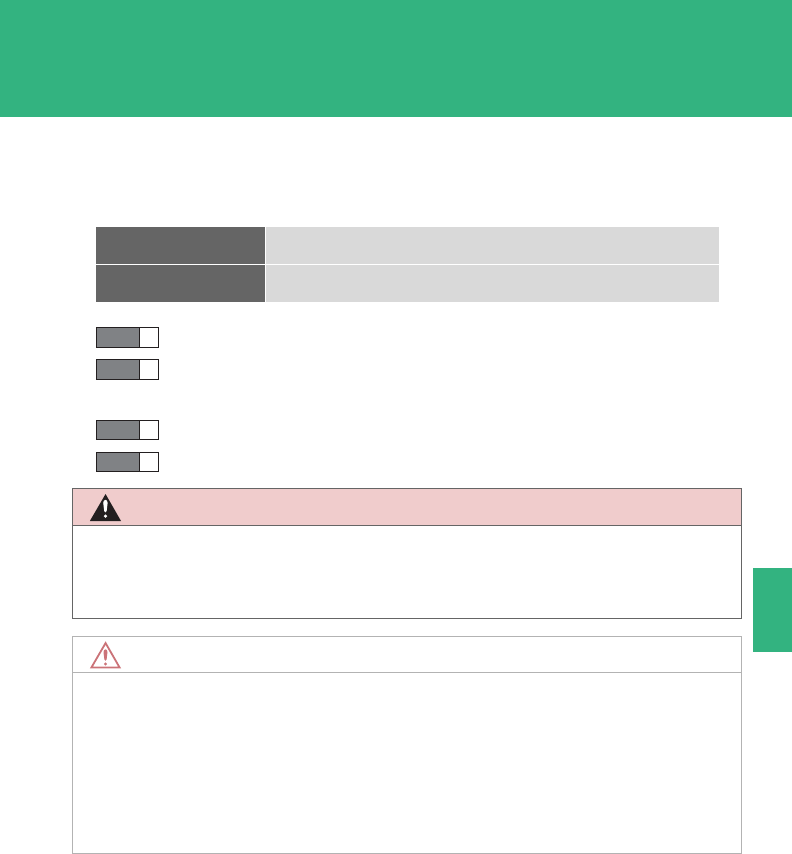Click inside the caution box body area
This screenshot has height=854, width=792.
(x=406, y=762)
